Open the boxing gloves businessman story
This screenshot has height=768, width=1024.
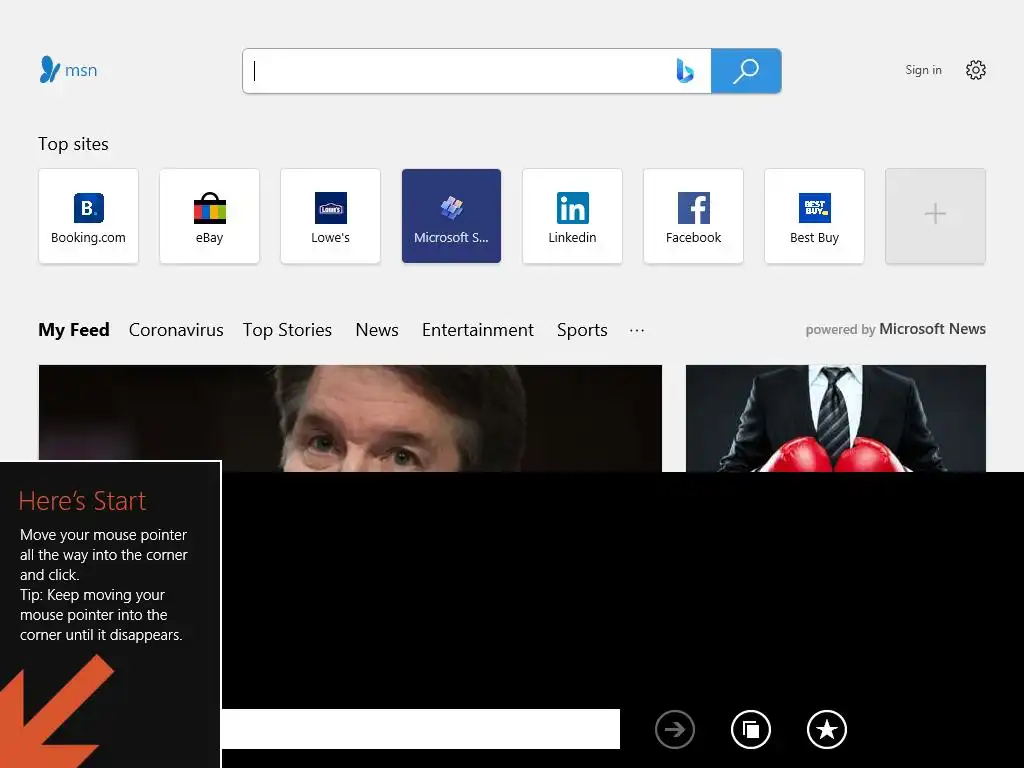point(836,418)
